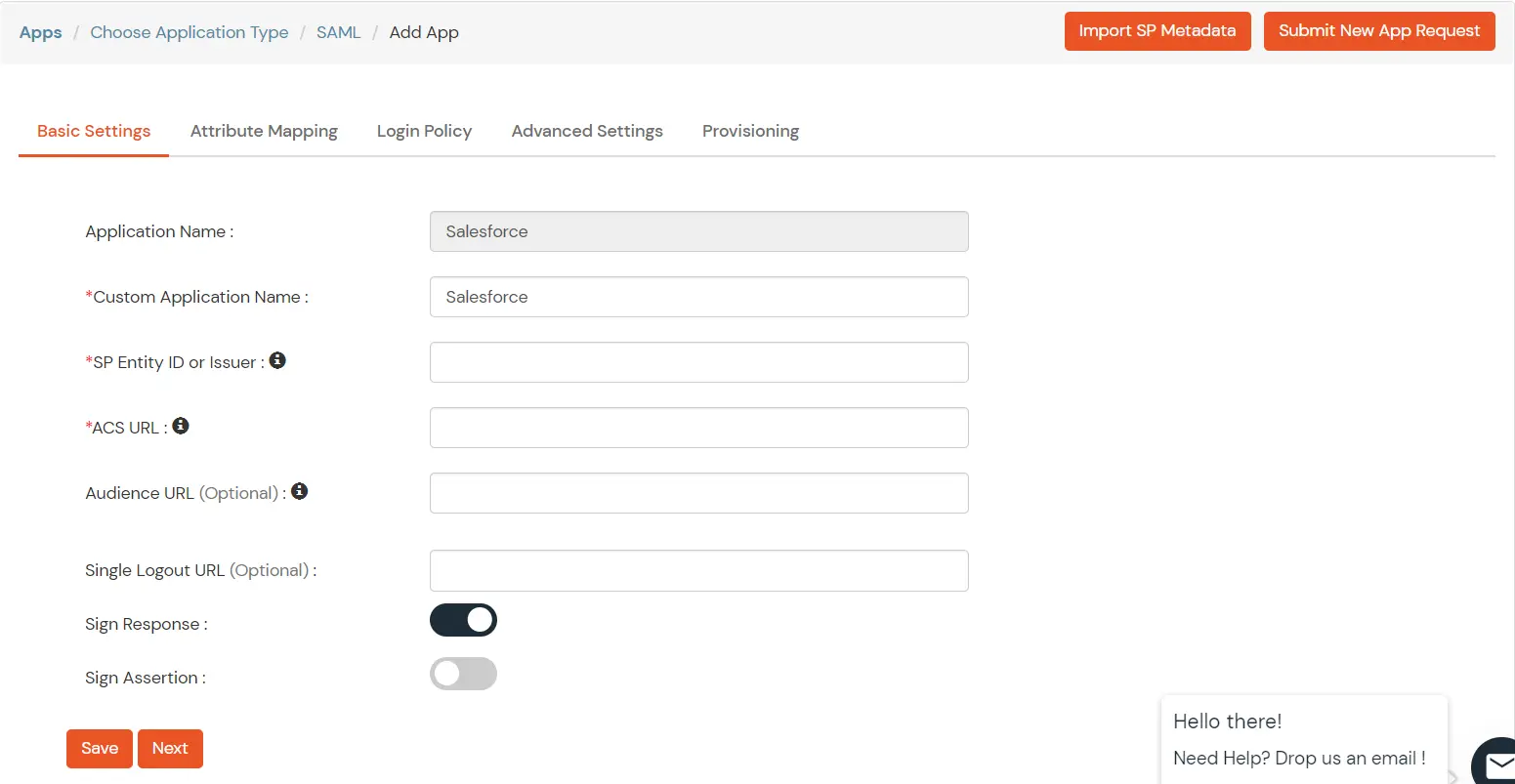Save the app configuration
This screenshot has width=1515, height=784.
click(100, 749)
